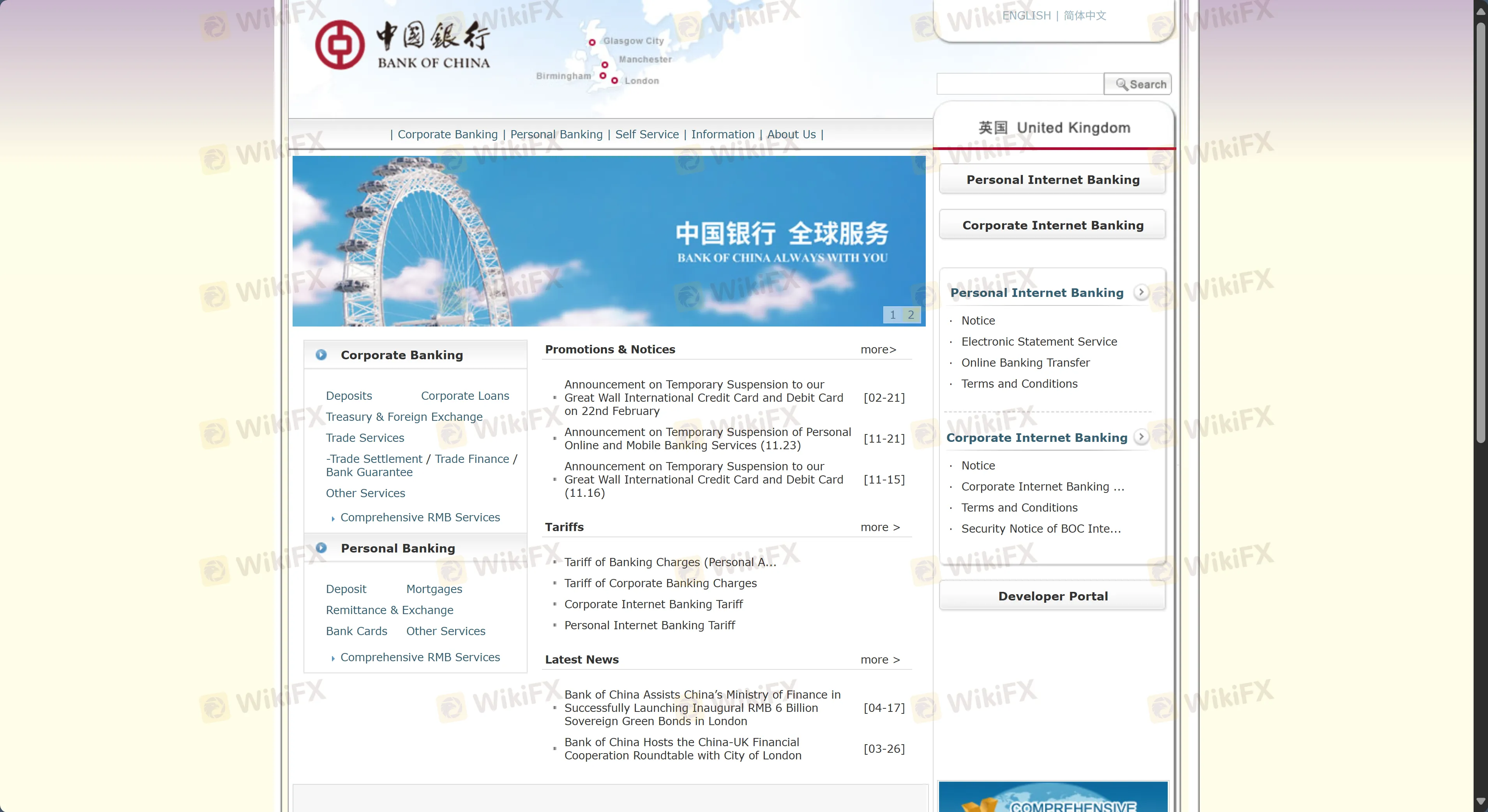Open About Us in navigation bar
1488x812 pixels.
[791, 134]
